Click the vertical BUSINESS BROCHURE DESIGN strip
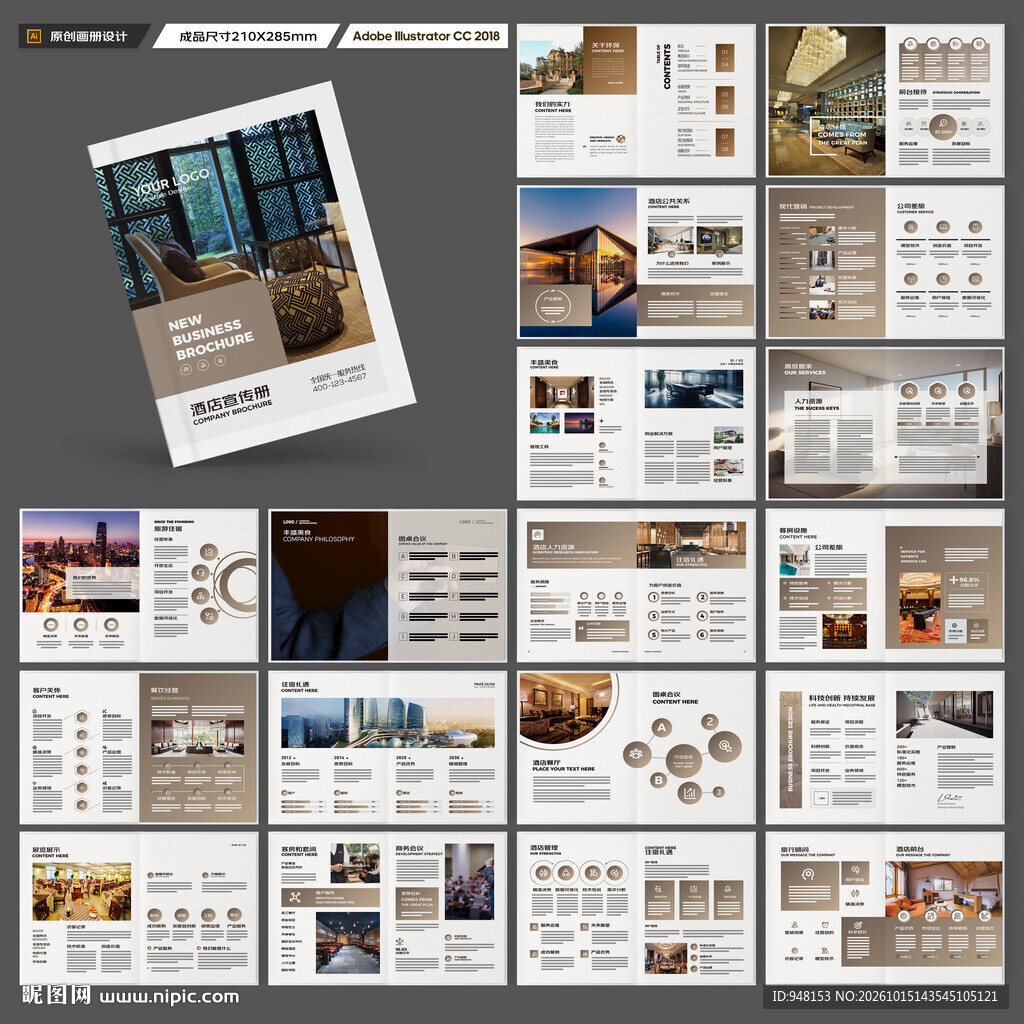This screenshot has width=1024, height=1024. pos(790,750)
